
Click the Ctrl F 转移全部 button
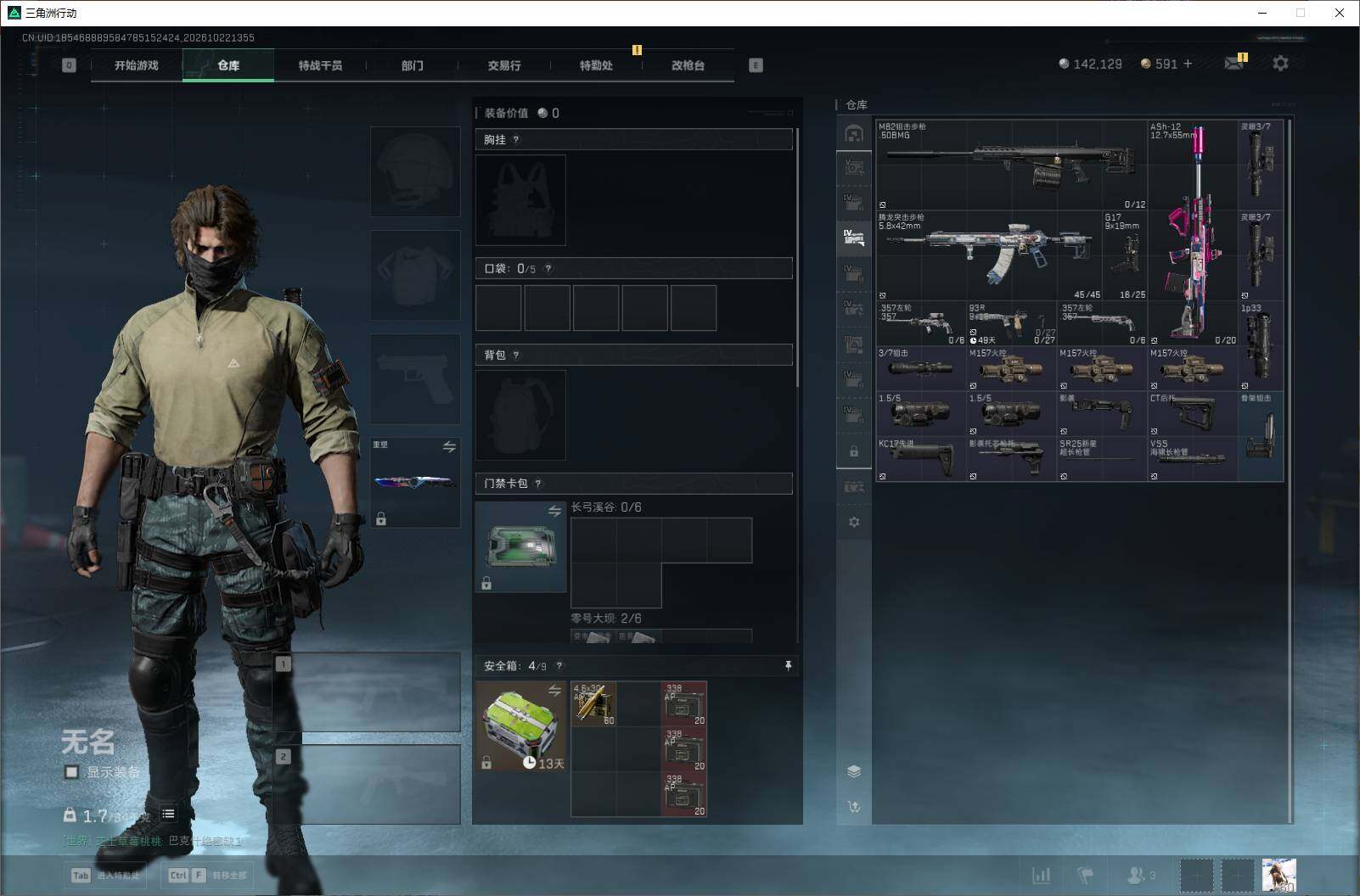(x=207, y=875)
